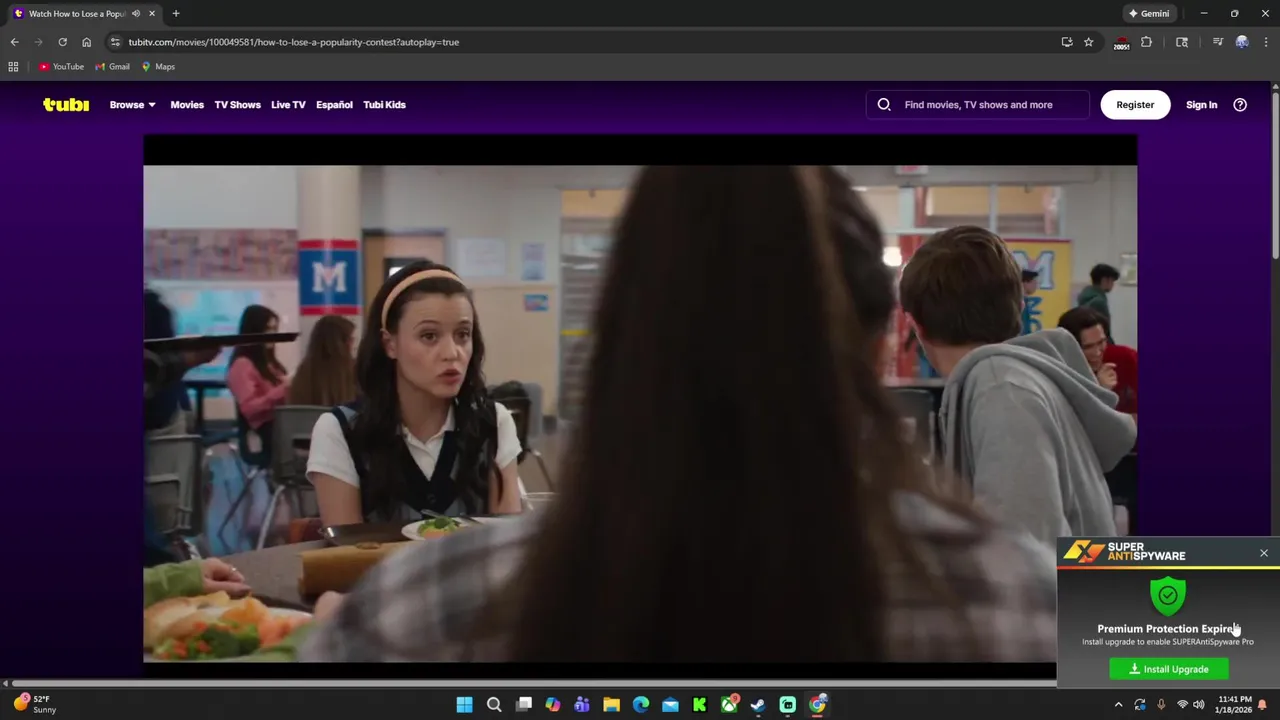This screenshot has width=1280, height=720.
Task: Expand the Browse dropdown
Action: (x=132, y=104)
